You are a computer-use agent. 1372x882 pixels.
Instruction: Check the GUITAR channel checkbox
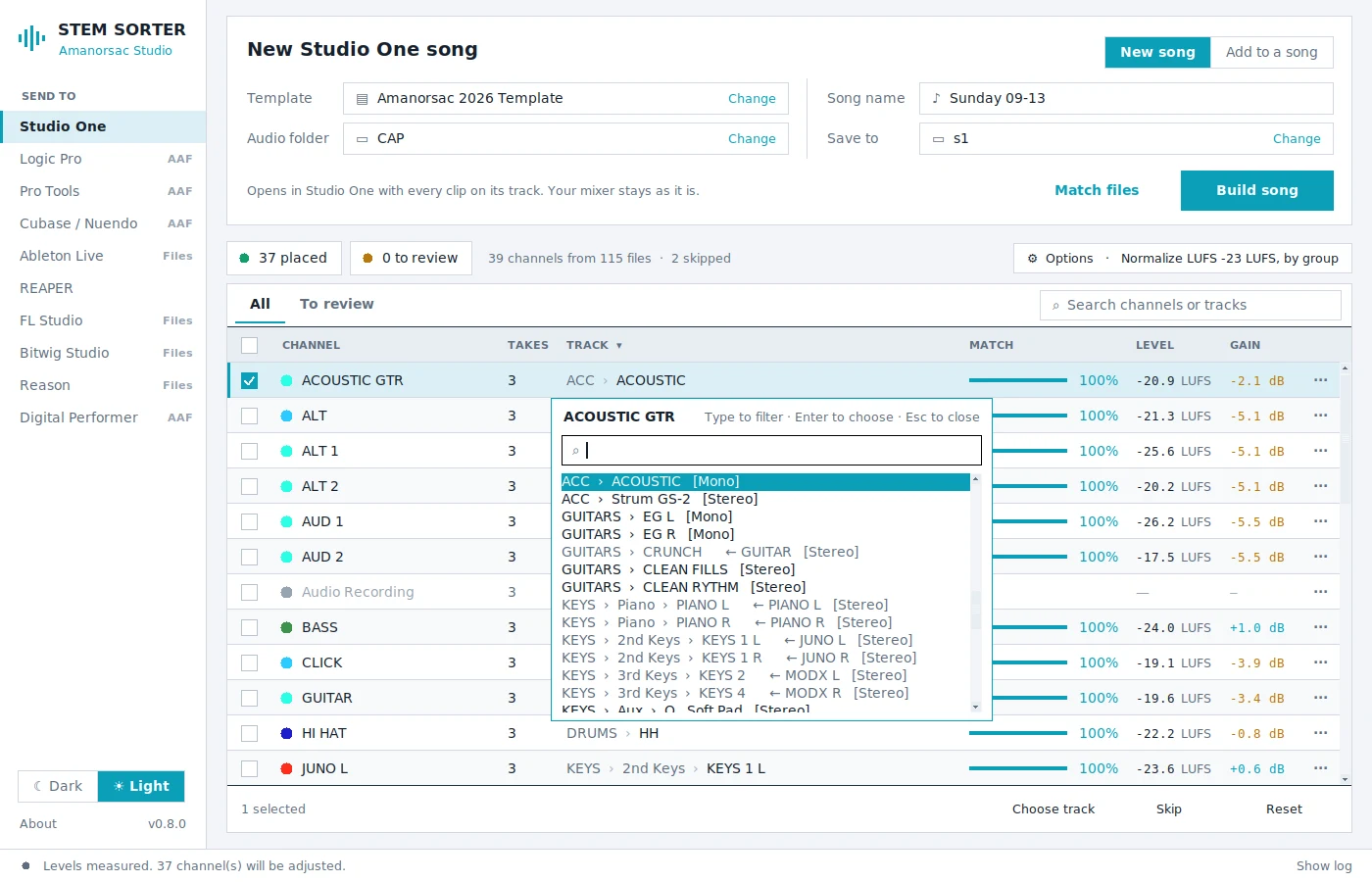[249, 698]
